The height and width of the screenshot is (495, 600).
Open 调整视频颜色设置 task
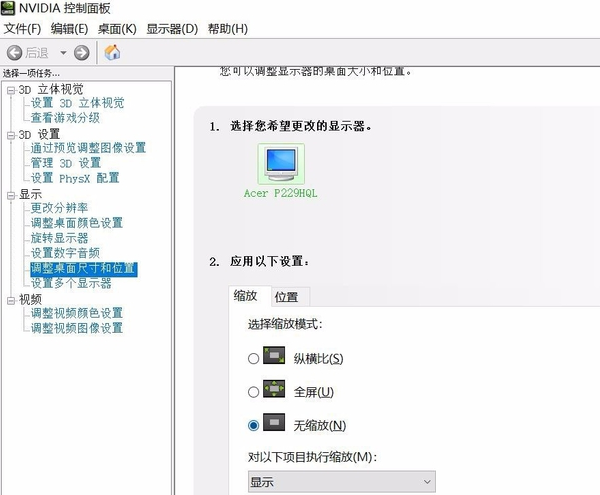coord(77,313)
